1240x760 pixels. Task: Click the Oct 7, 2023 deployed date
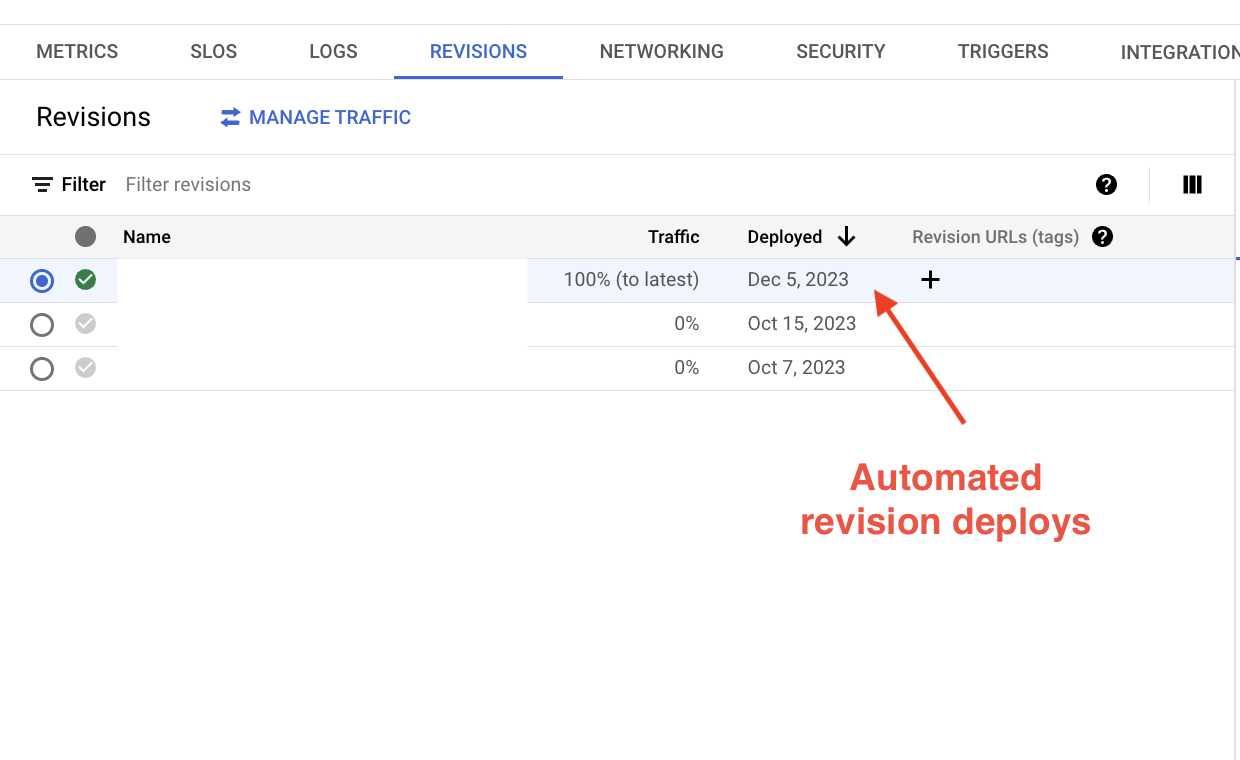coord(796,368)
